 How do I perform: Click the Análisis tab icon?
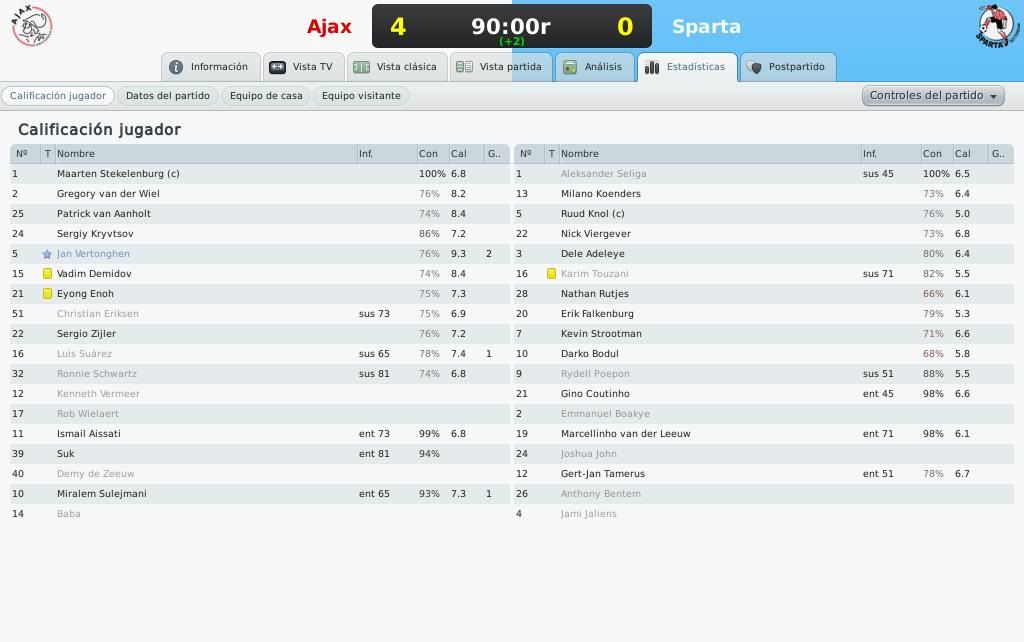[570, 67]
